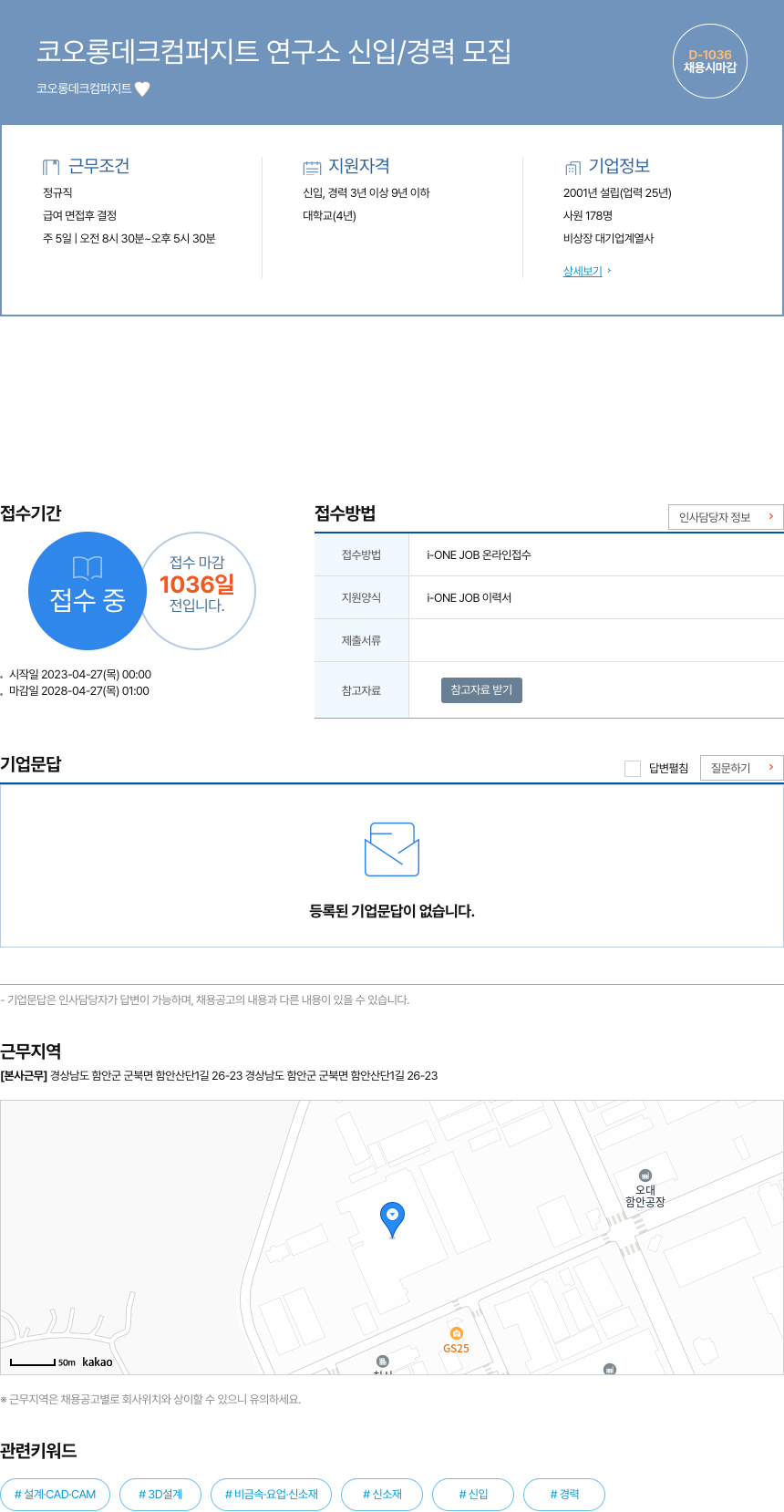Click the 본사근무 address line
This screenshot has width=784, height=1512.
pyautogui.click(x=219, y=1075)
